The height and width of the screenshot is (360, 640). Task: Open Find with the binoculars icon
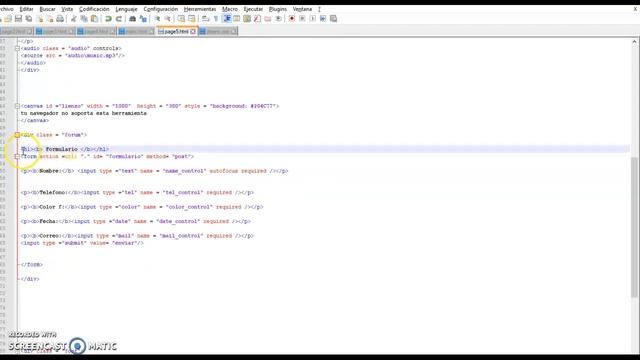[x=132, y=19]
